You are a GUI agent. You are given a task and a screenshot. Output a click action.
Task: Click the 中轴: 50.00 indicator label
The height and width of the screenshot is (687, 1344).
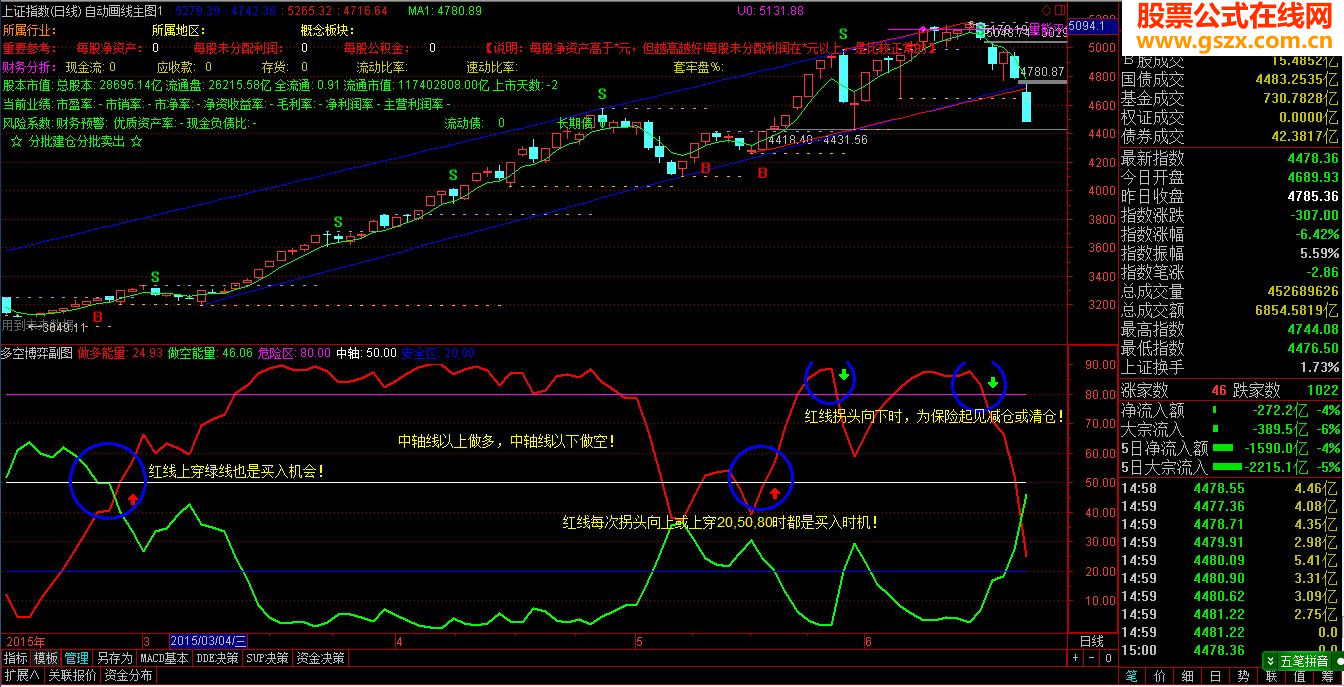tap(366, 353)
